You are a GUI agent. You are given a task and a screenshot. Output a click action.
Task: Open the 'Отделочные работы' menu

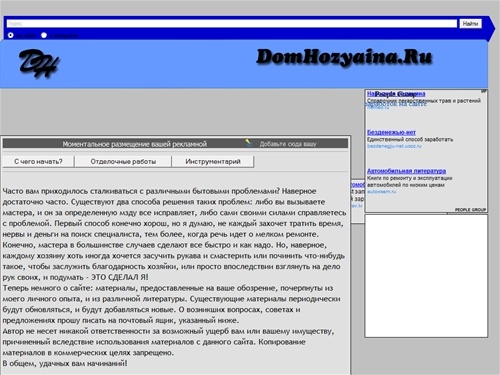[123, 162]
